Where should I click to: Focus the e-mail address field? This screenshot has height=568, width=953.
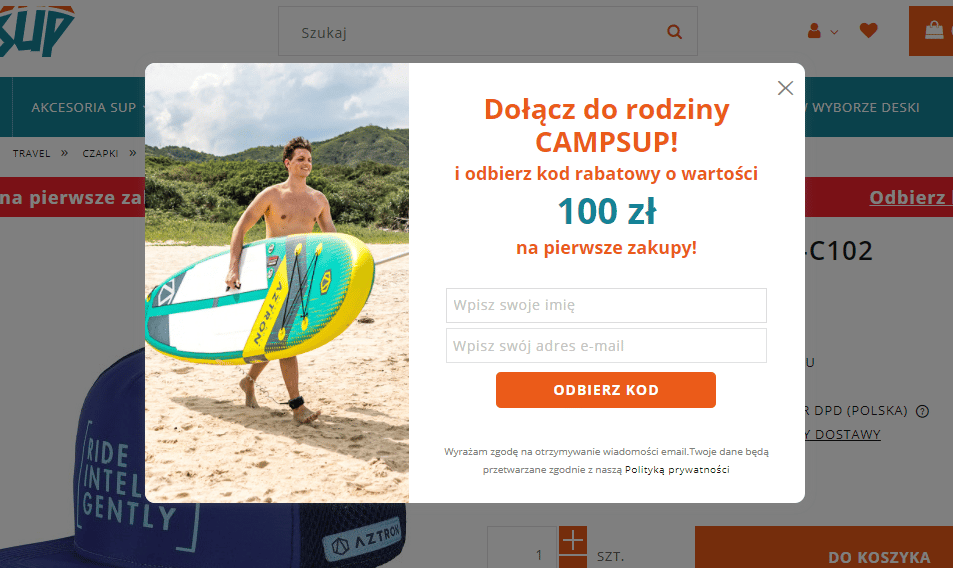tap(606, 346)
